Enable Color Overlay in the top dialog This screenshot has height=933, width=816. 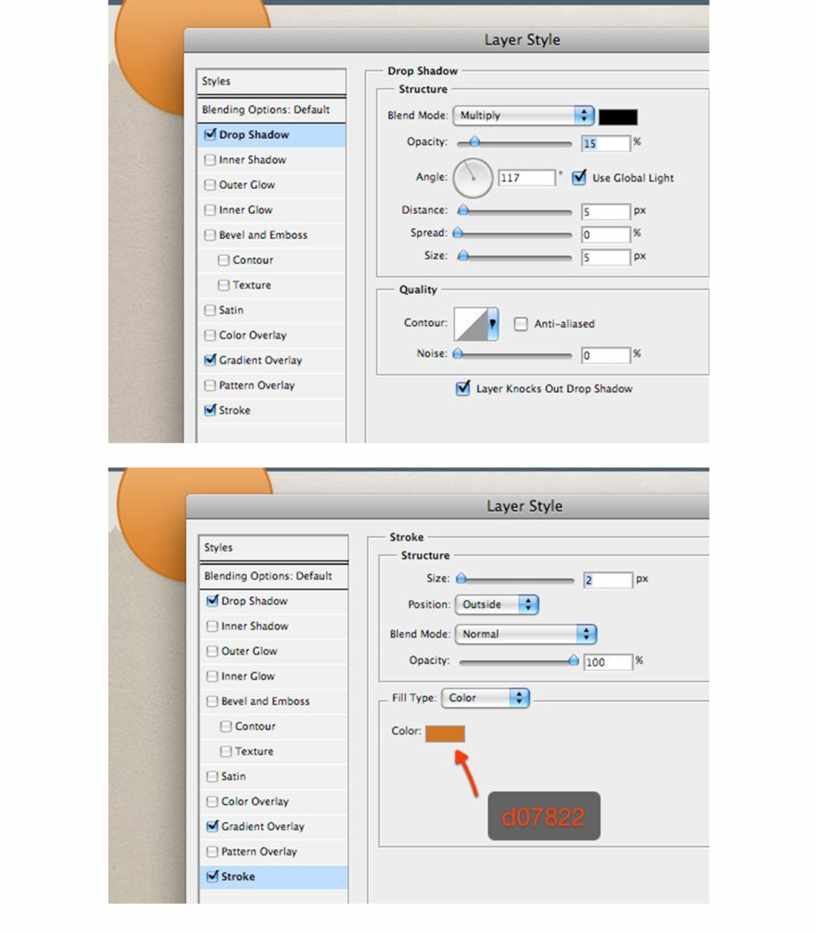[x=210, y=335]
